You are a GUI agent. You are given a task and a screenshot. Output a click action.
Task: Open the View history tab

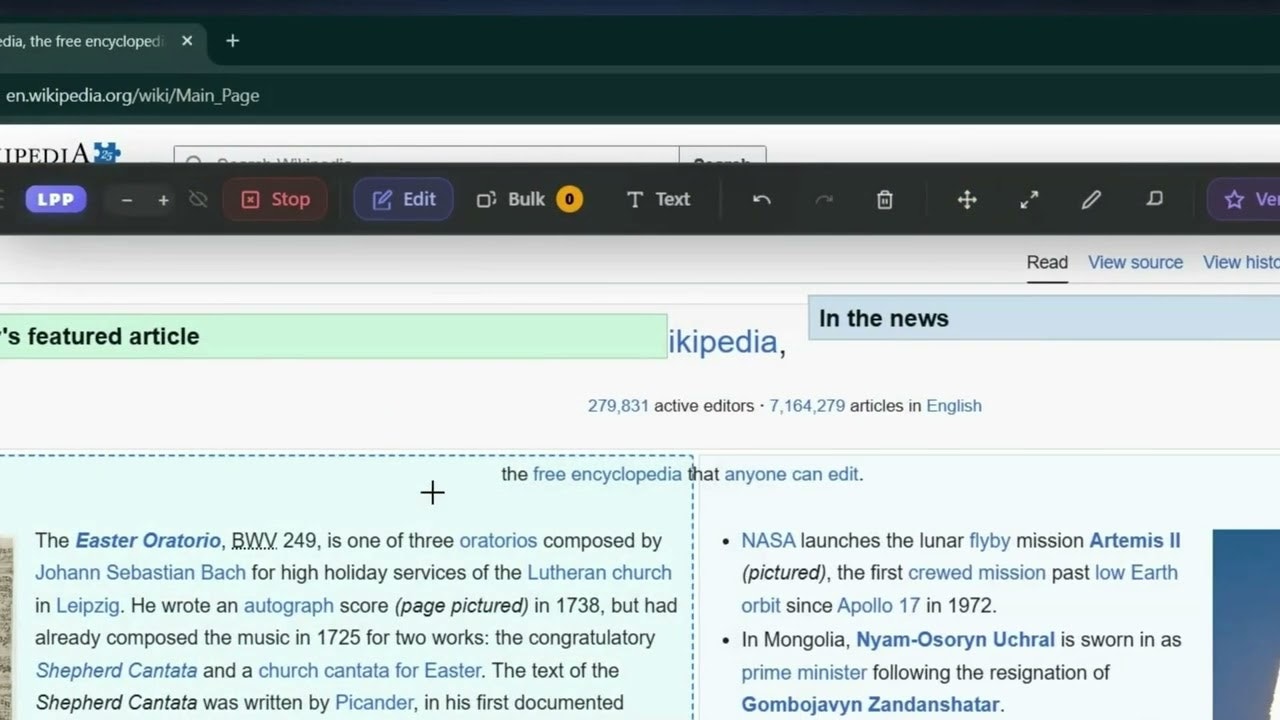click(x=1241, y=262)
